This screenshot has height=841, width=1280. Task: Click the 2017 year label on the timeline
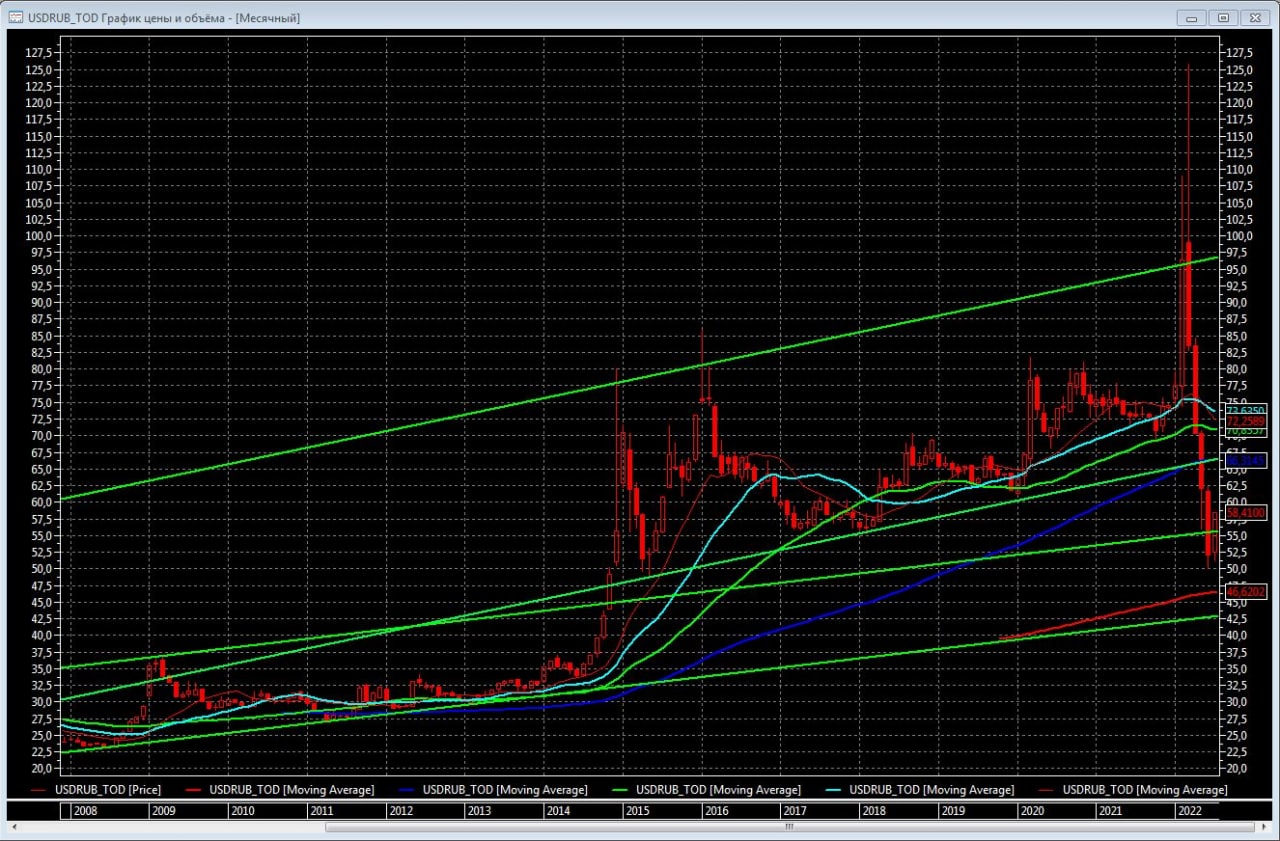pyautogui.click(x=796, y=811)
